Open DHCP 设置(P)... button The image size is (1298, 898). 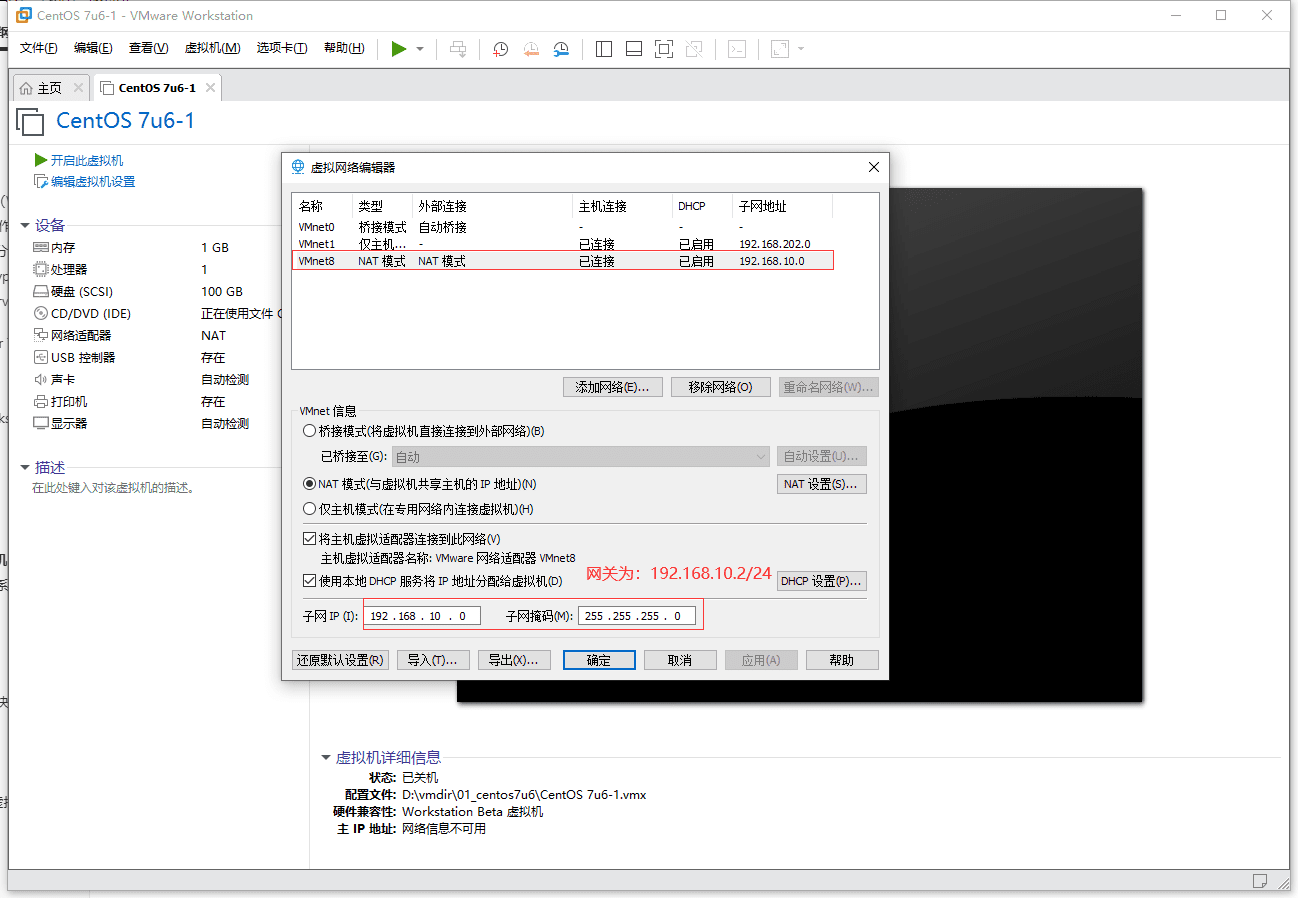pyautogui.click(x=822, y=581)
